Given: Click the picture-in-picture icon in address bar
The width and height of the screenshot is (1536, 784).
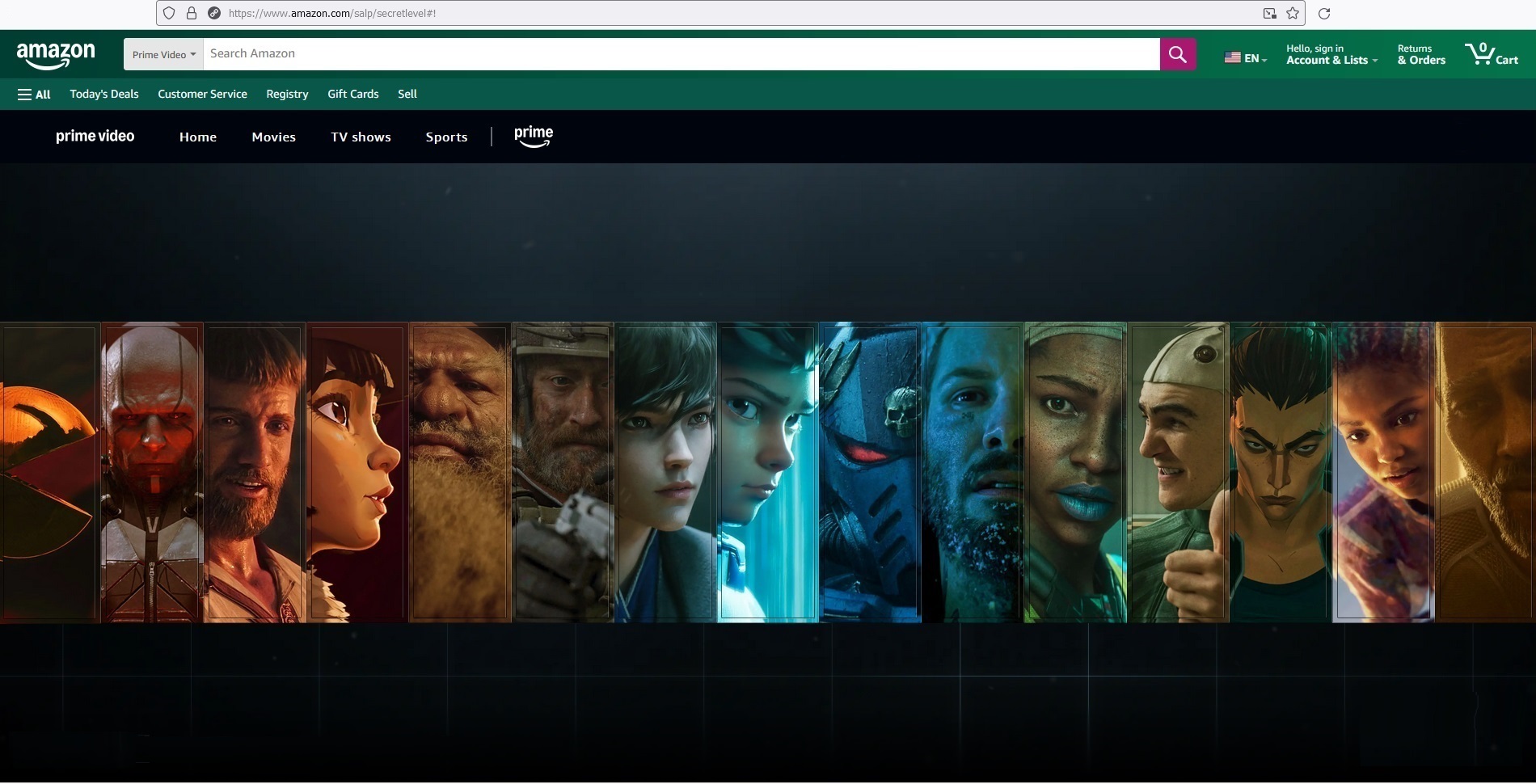Looking at the screenshot, I should [1270, 13].
